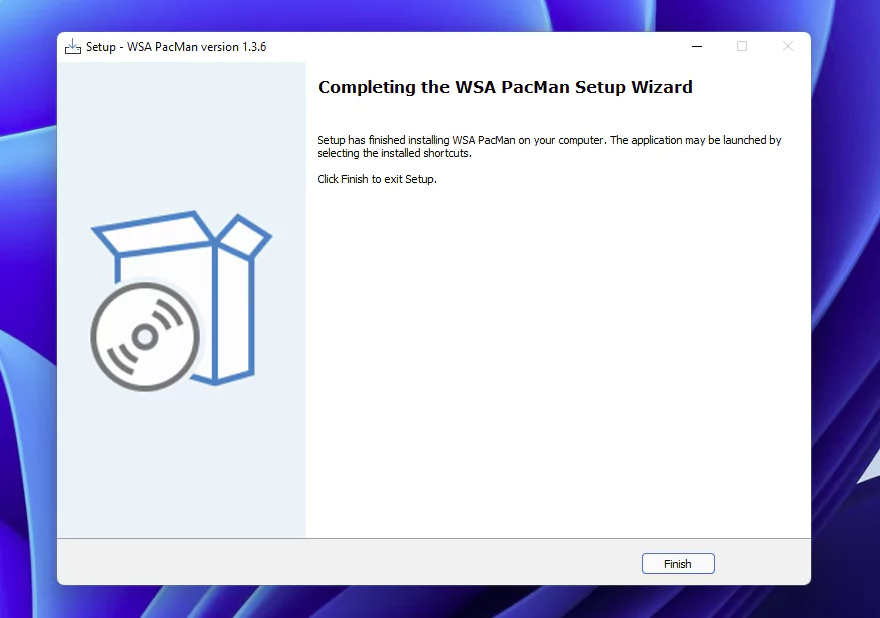Viewport: 880px width, 618px height.
Task: Click the desktop wallpaper right of the Setup window
Action: coord(846,300)
